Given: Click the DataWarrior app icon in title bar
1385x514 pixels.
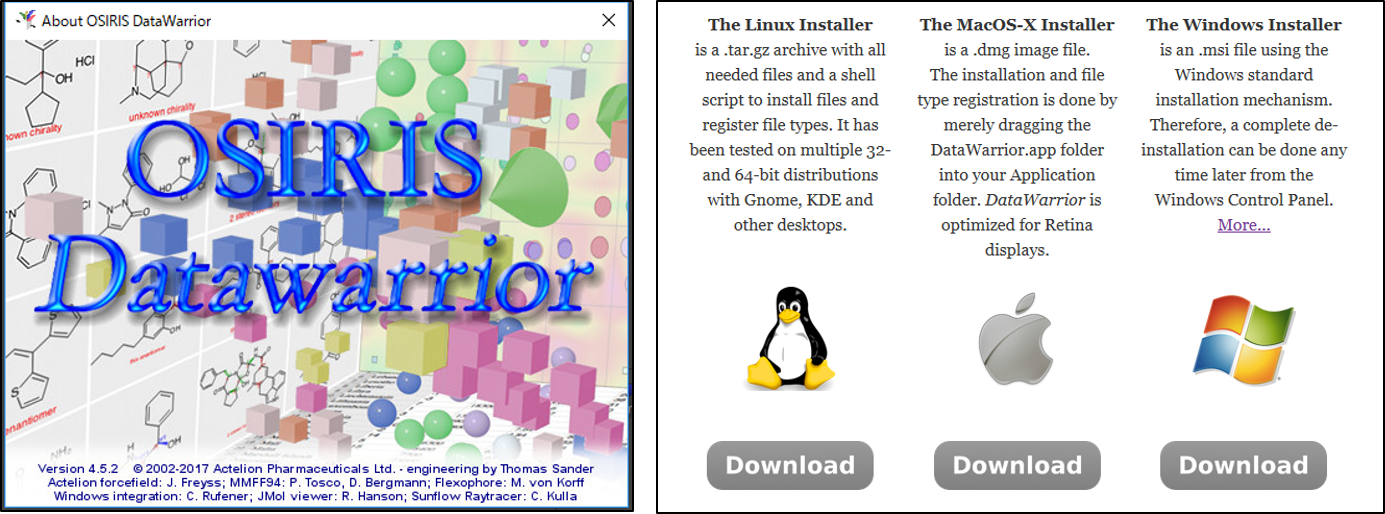Looking at the screenshot, I should coord(25,20).
